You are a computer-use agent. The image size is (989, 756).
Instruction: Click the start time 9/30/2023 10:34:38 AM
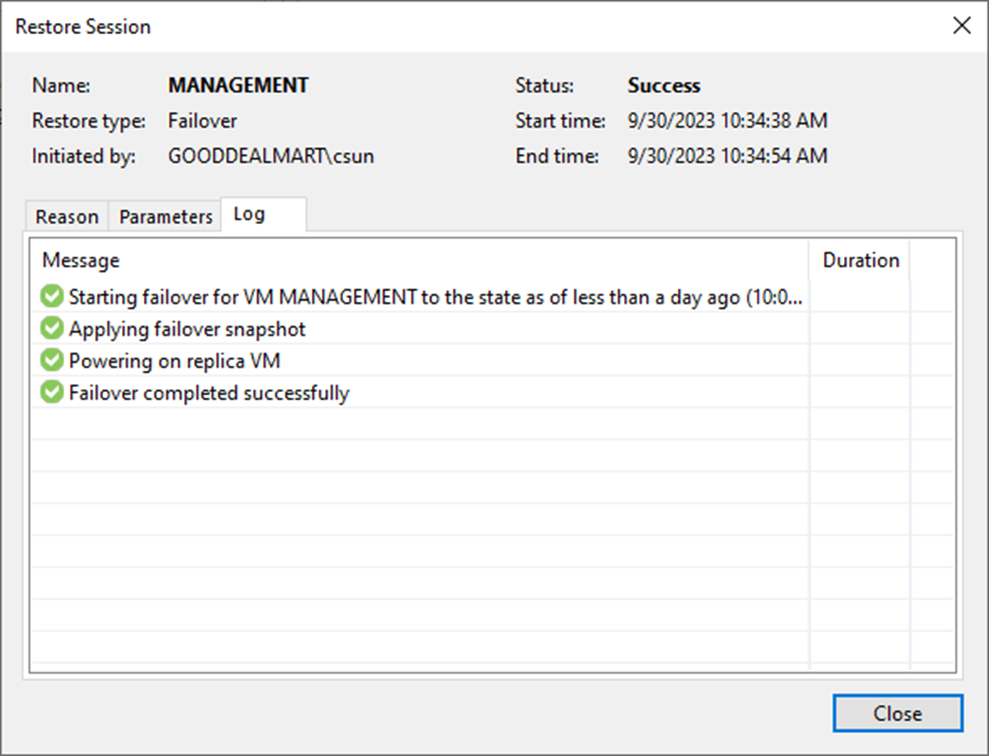[x=727, y=120]
